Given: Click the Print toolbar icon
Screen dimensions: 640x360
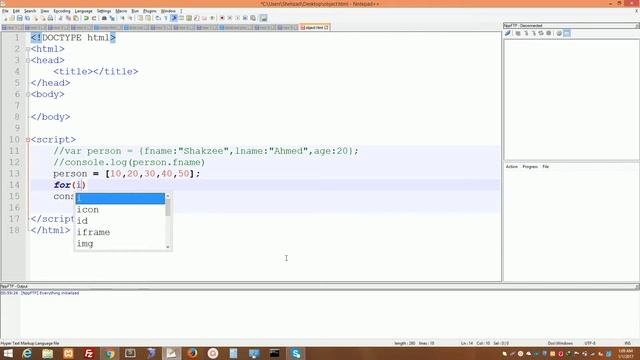Looking at the screenshot, I should point(50,18).
